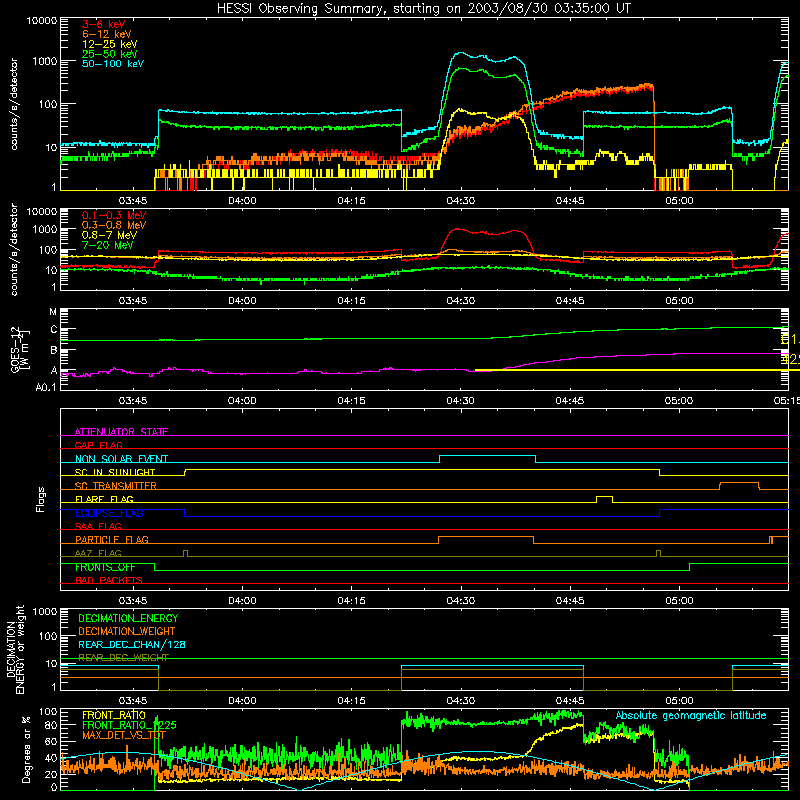Click the Absolute geomagnetic latitude label
800x800 pixels.
(691, 715)
